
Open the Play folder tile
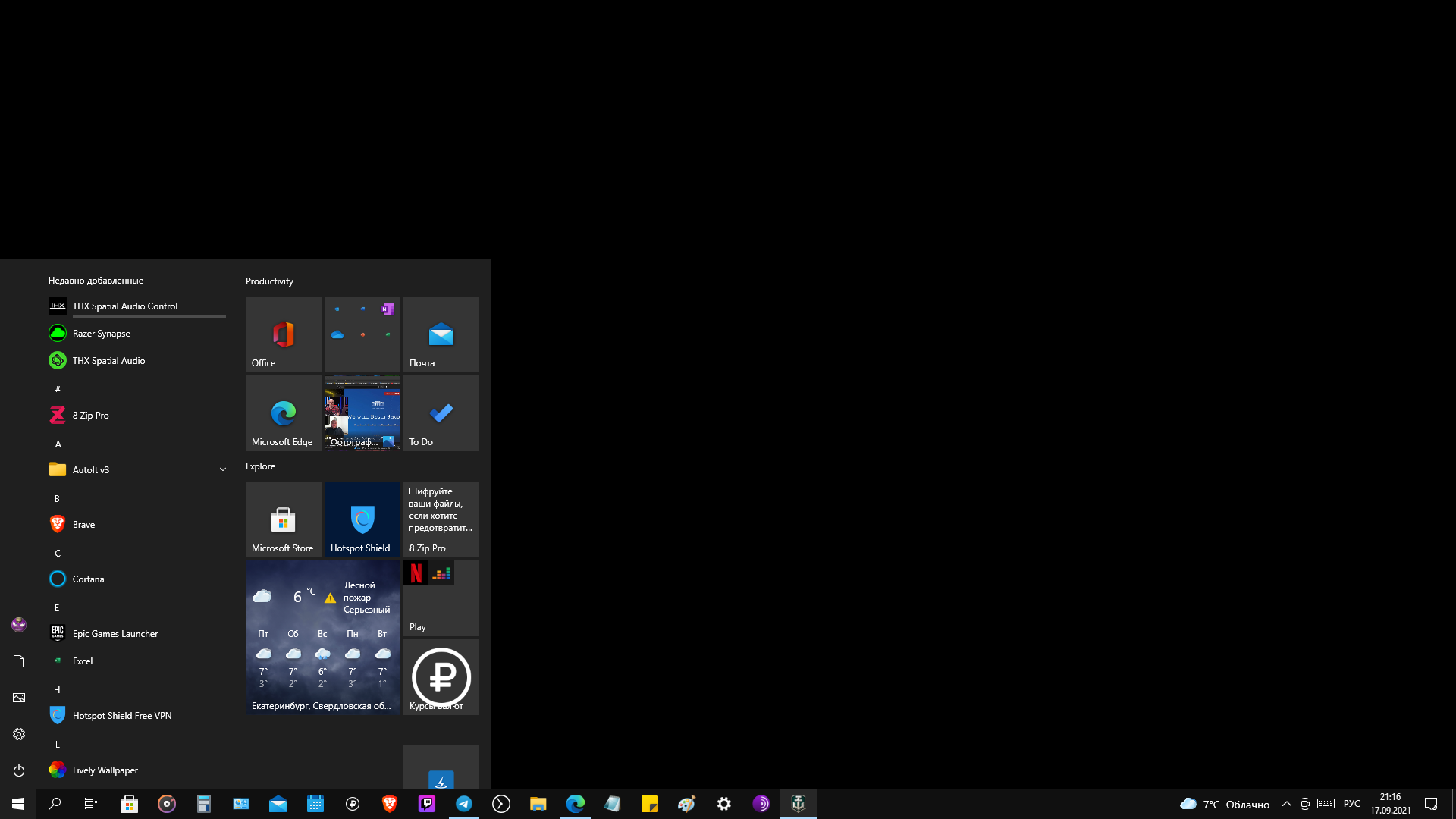[x=441, y=598]
